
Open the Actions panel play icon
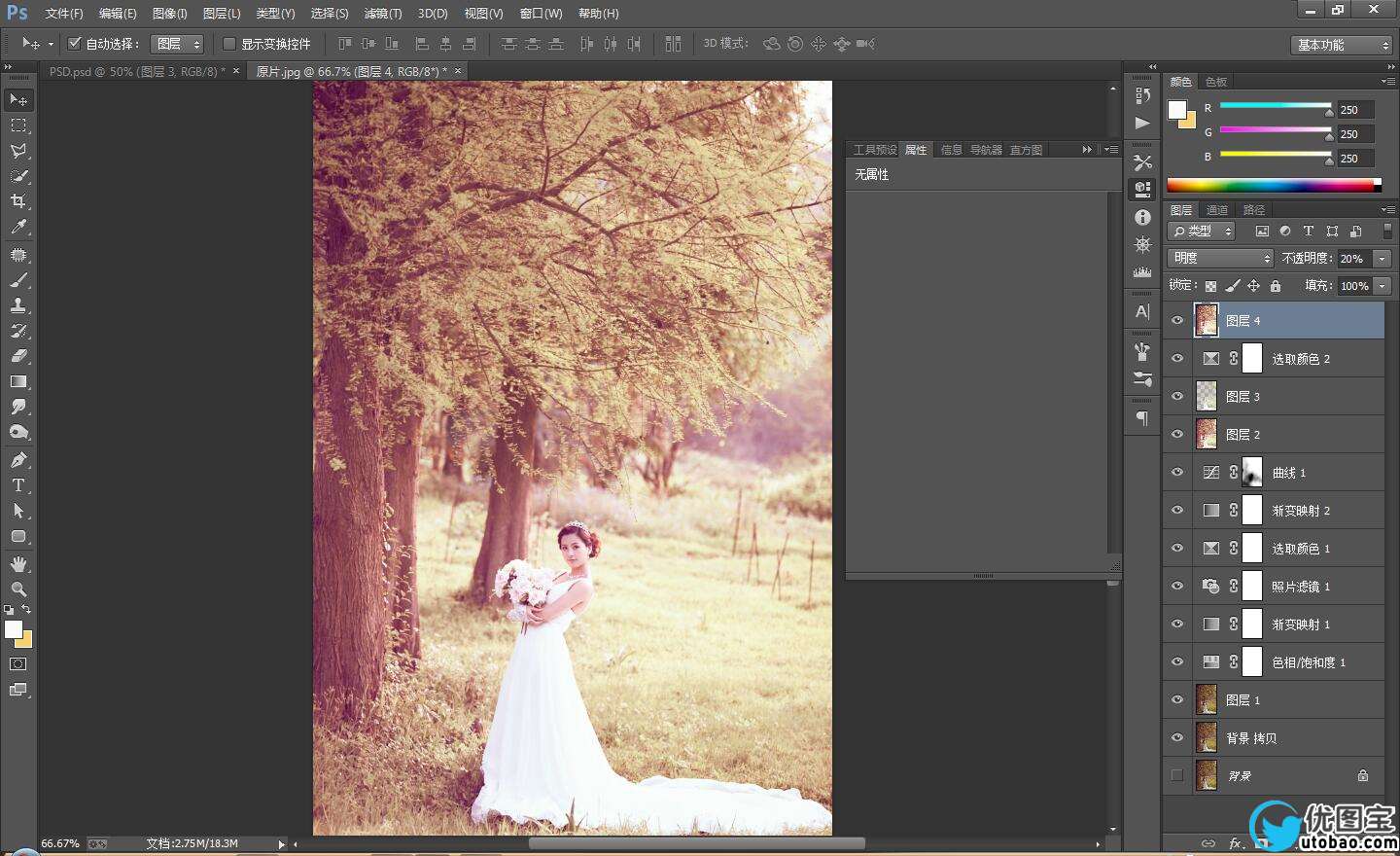click(1142, 123)
